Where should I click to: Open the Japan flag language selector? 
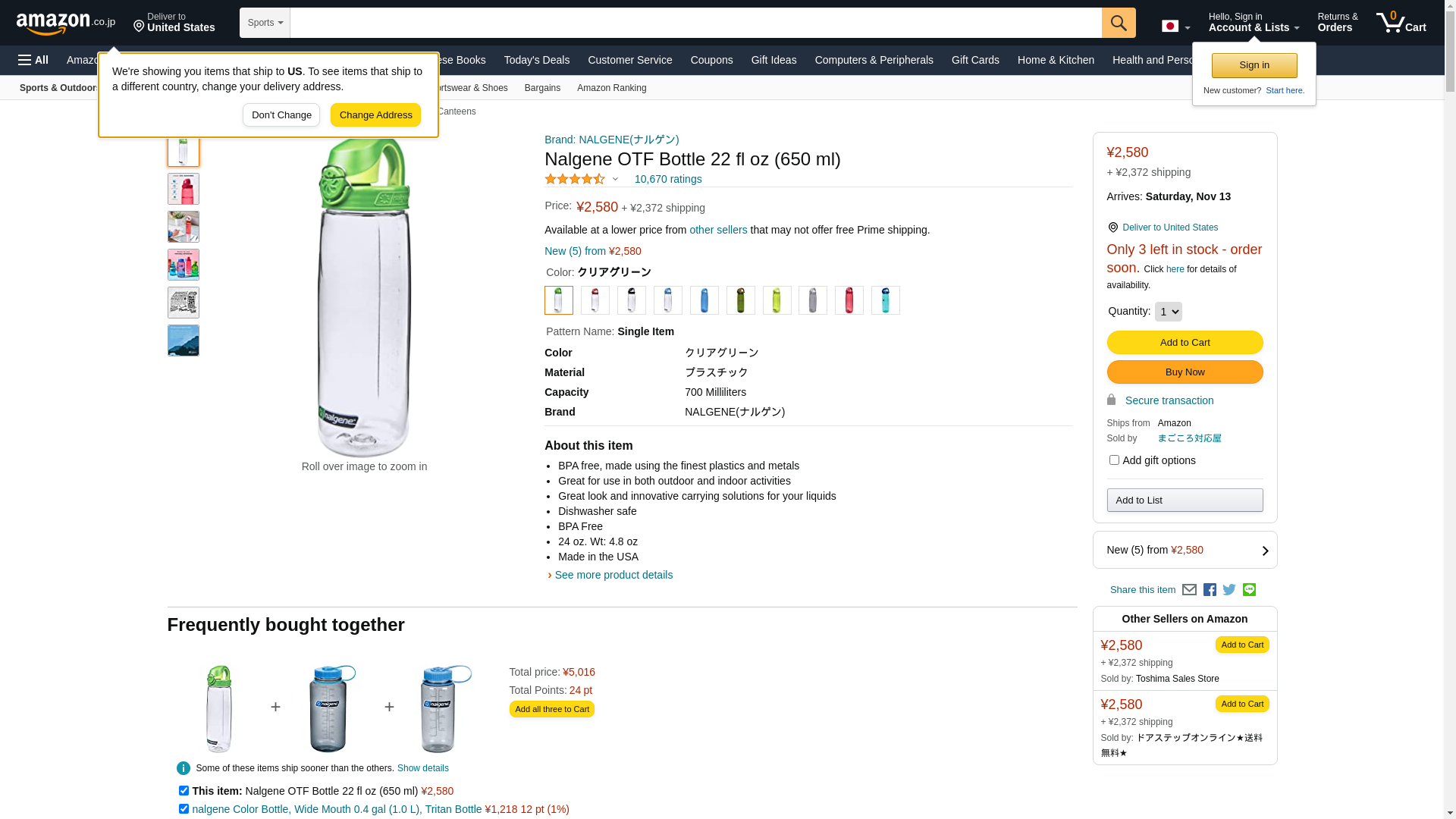1175,27
